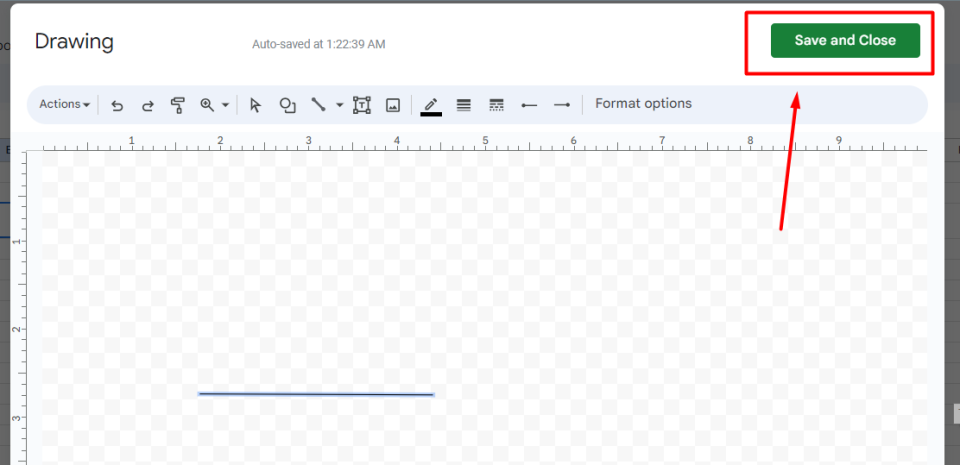Viewport: 960px width, 465px height.
Task: Open the Line weight options
Action: pyautogui.click(x=463, y=105)
